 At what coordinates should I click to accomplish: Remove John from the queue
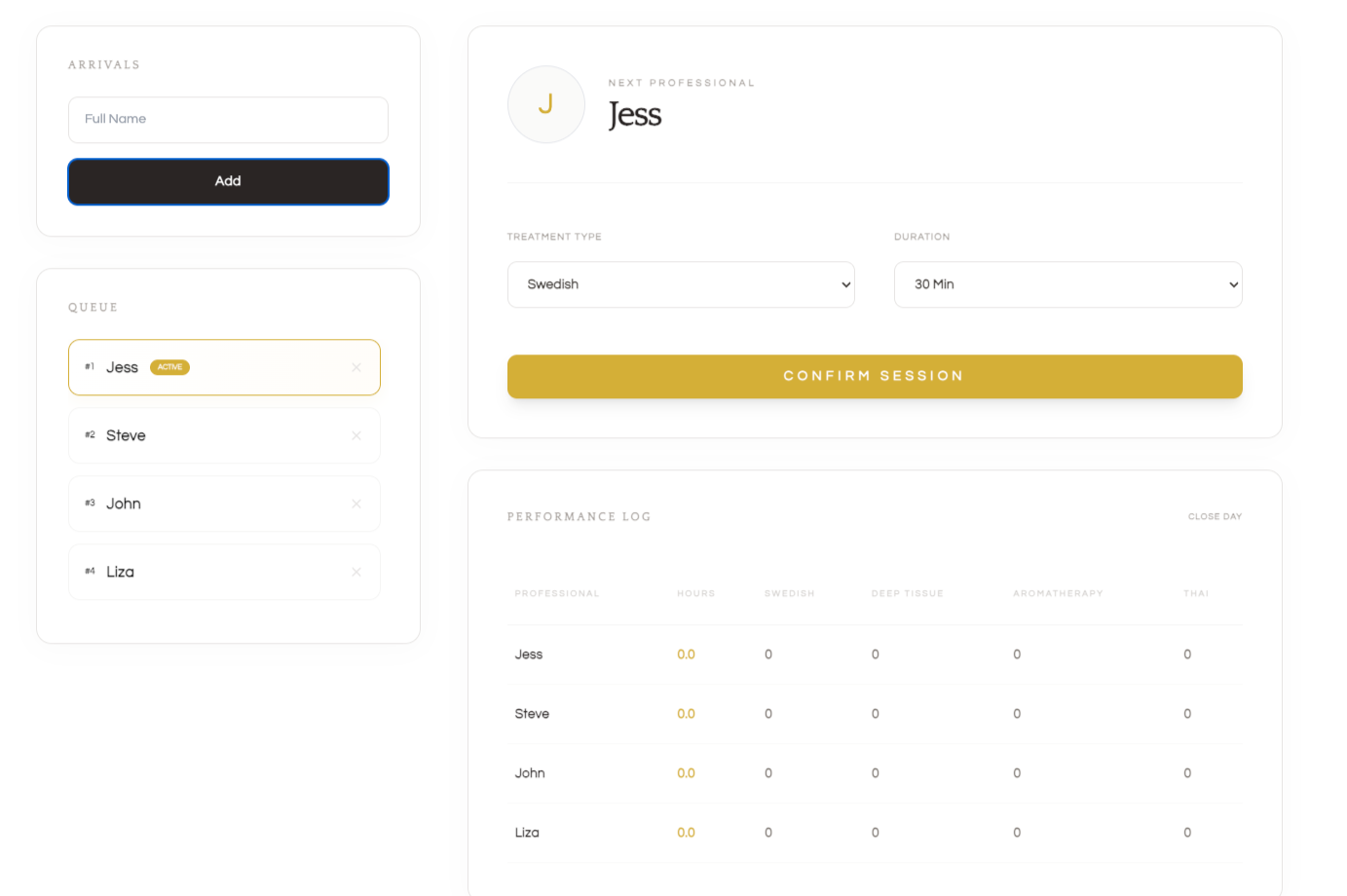tap(355, 504)
